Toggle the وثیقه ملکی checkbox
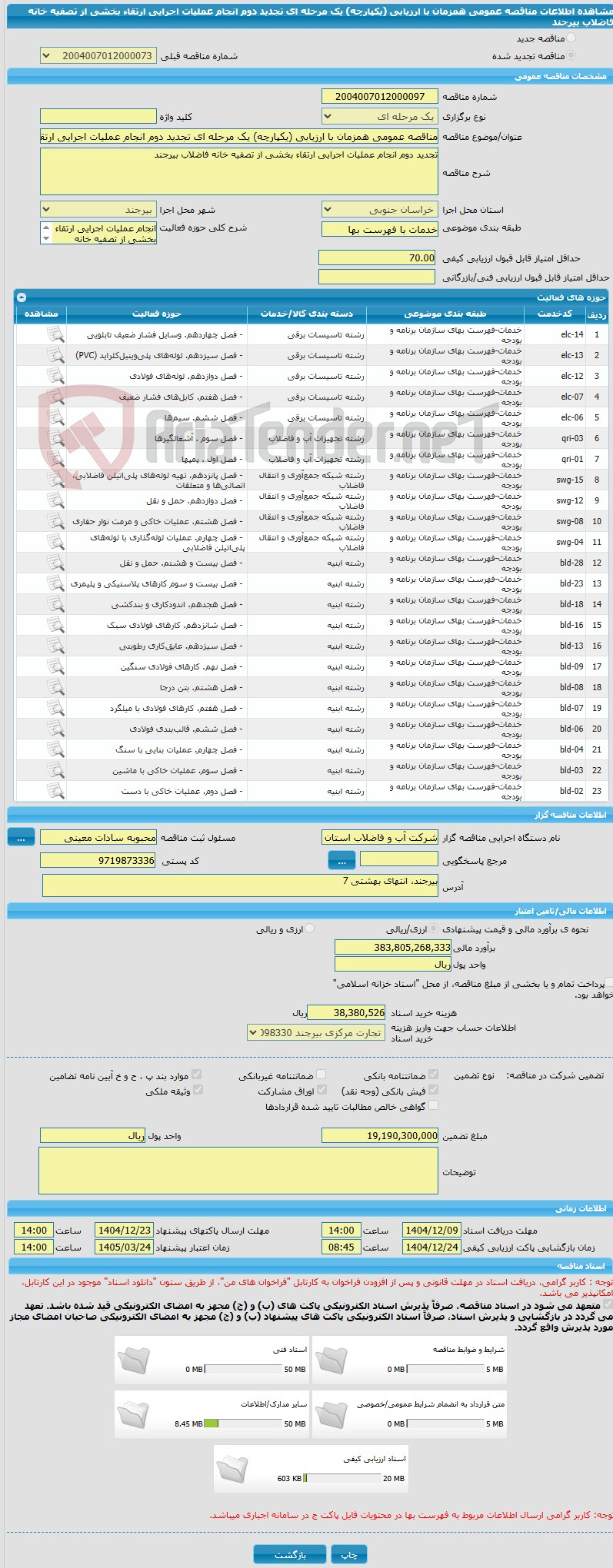 pyautogui.click(x=198, y=1090)
